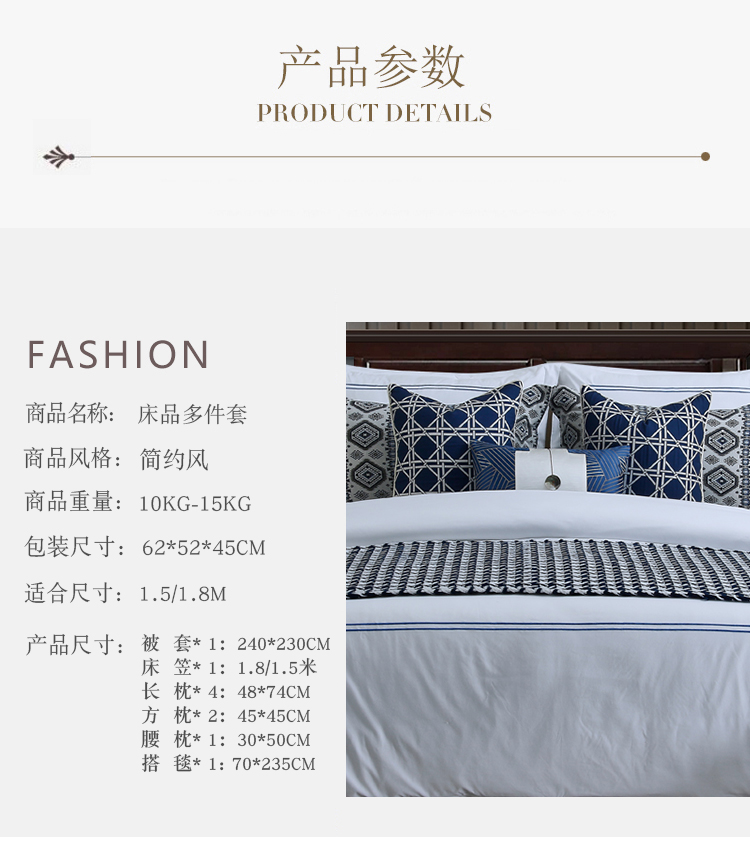The width and height of the screenshot is (750, 868).
Task: Click the FASHION heading text
Action: [118, 354]
